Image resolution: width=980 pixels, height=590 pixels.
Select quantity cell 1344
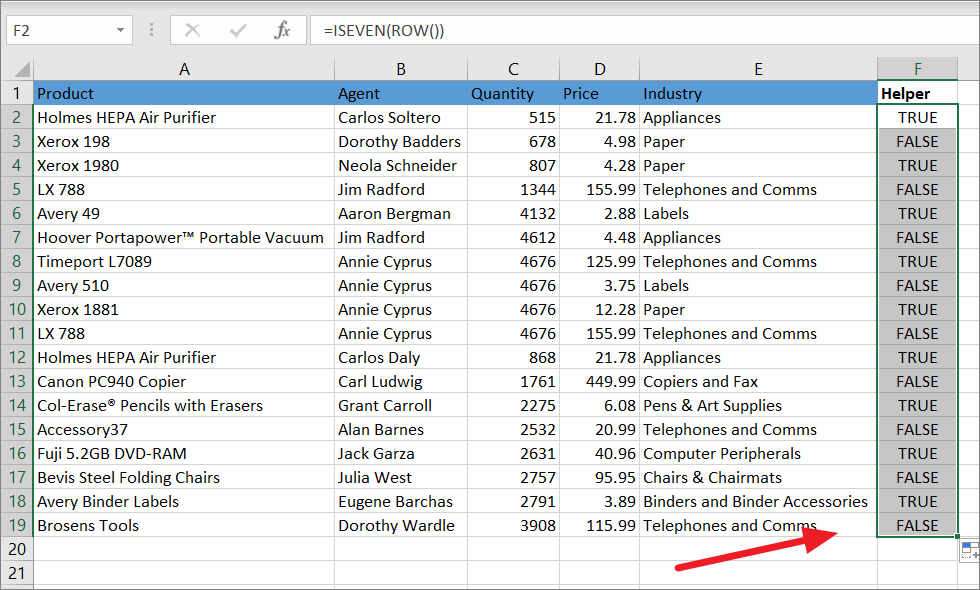coord(513,189)
